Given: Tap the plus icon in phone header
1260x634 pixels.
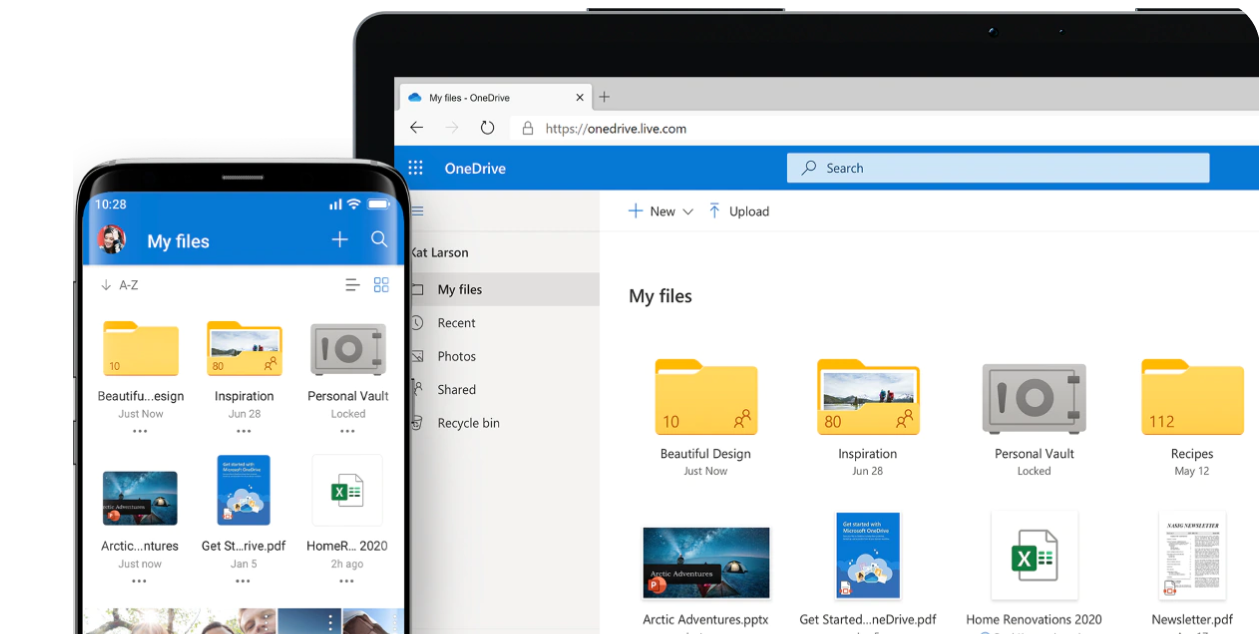Looking at the screenshot, I should 340,240.
